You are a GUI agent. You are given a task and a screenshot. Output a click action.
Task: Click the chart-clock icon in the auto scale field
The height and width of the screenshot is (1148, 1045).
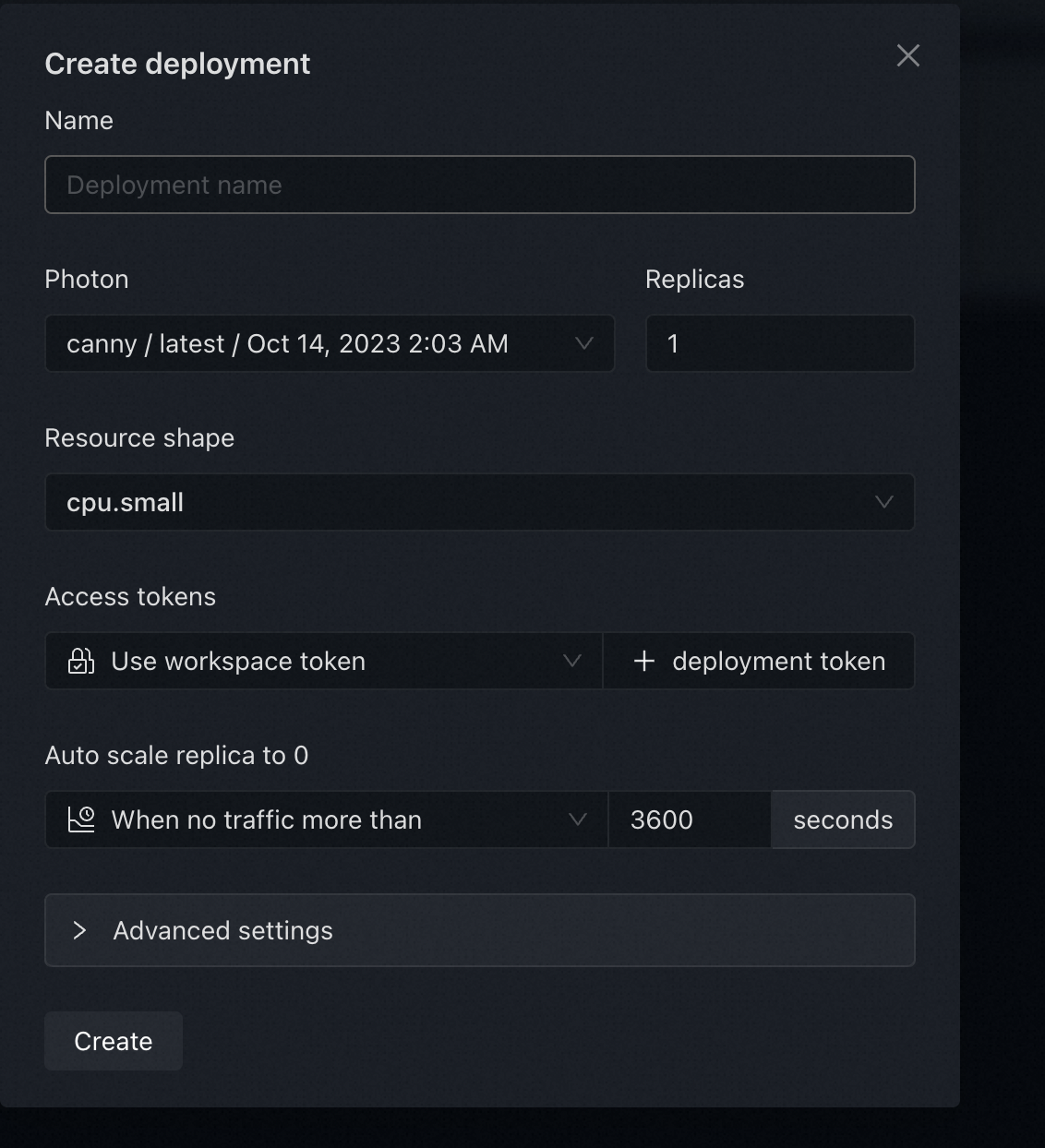[82, 819]
